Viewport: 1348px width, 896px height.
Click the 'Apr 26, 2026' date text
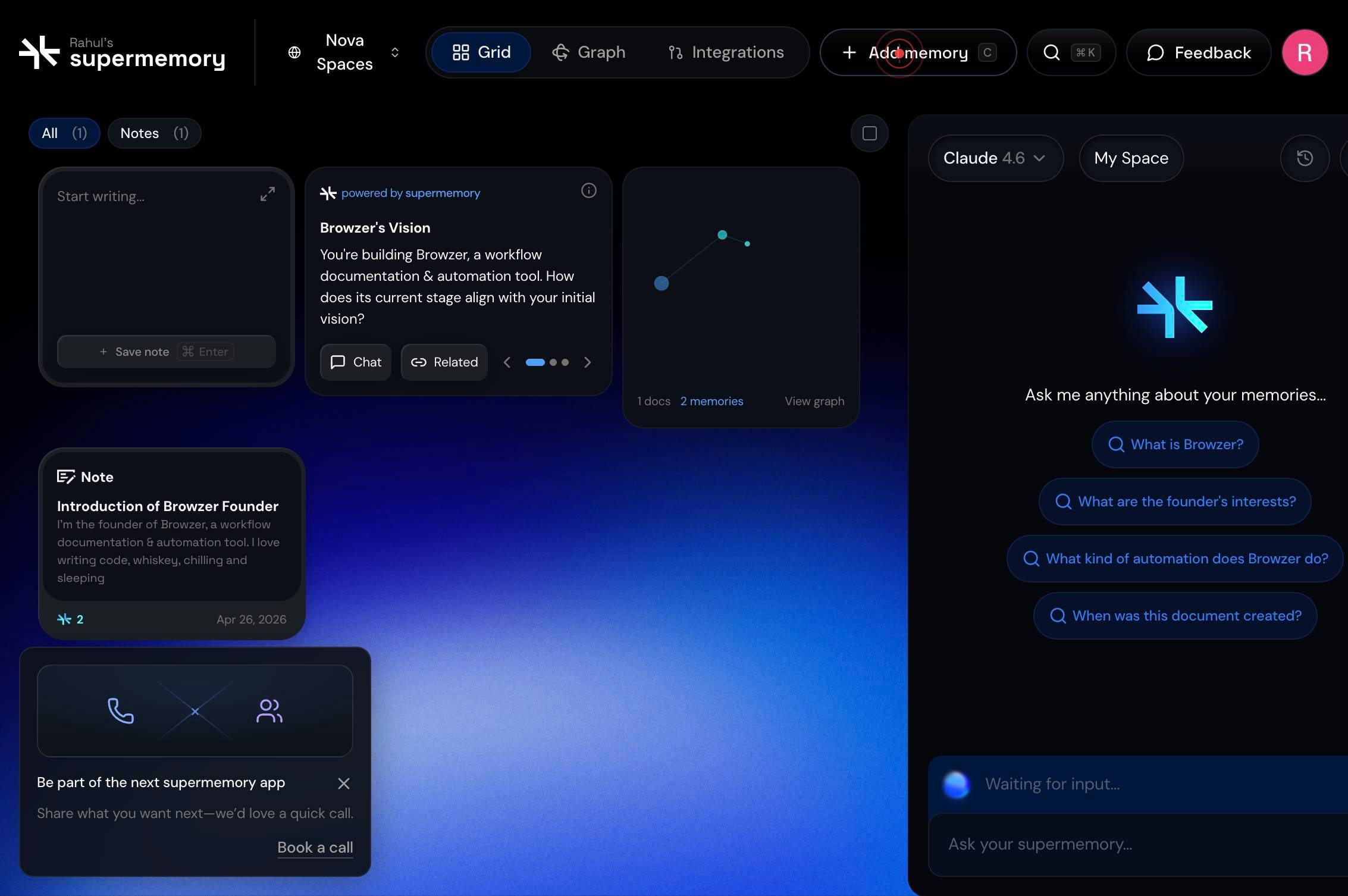tap(251, 619)
